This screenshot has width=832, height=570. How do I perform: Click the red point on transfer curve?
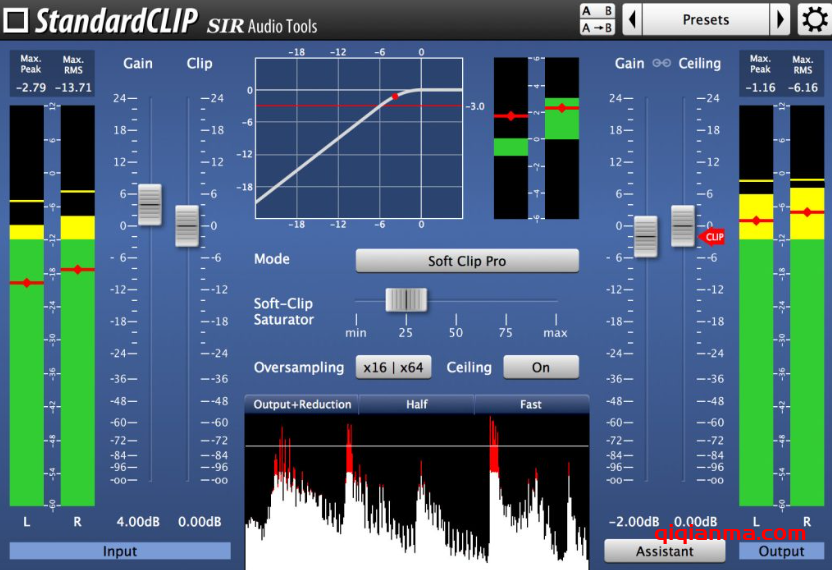pos(395,97)
